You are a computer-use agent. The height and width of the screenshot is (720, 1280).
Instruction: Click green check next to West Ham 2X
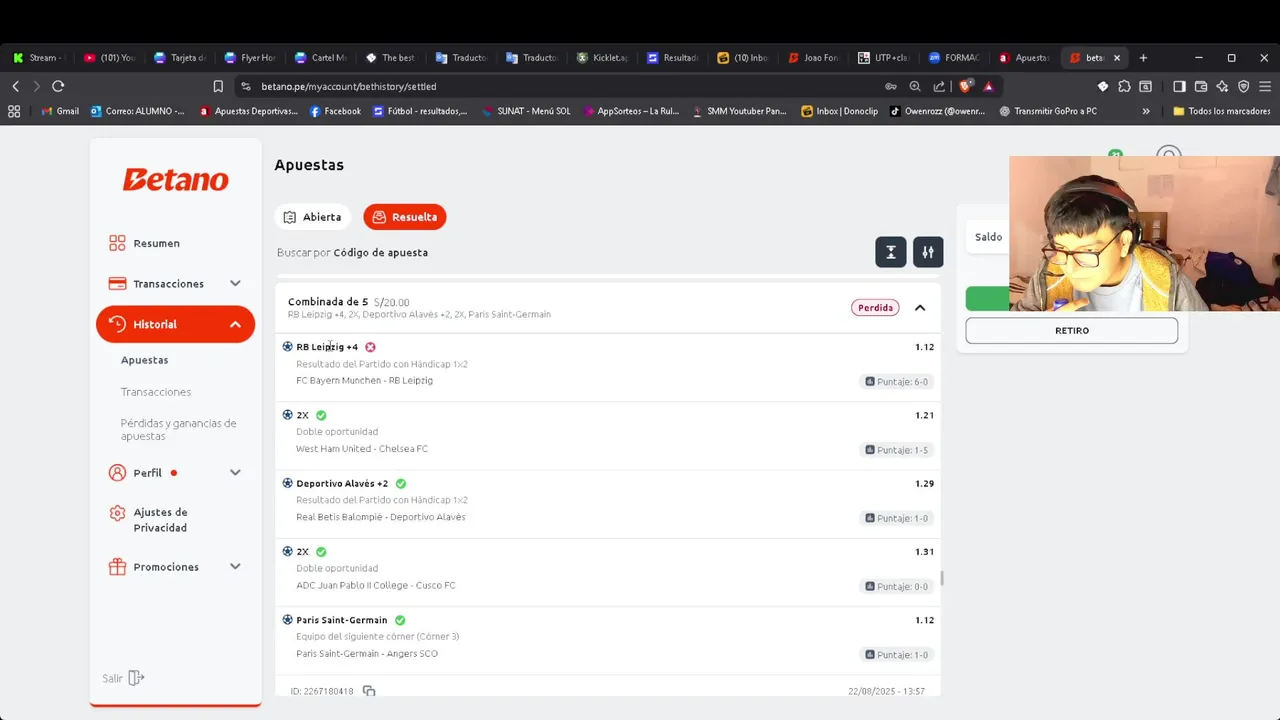click(321, 415)
